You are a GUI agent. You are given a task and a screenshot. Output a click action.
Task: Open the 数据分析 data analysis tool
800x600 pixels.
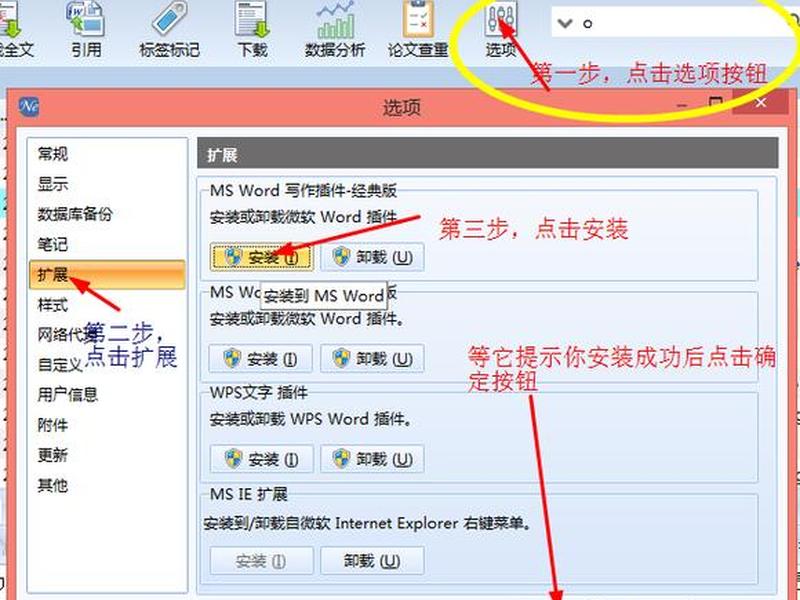tap(335, 29)
